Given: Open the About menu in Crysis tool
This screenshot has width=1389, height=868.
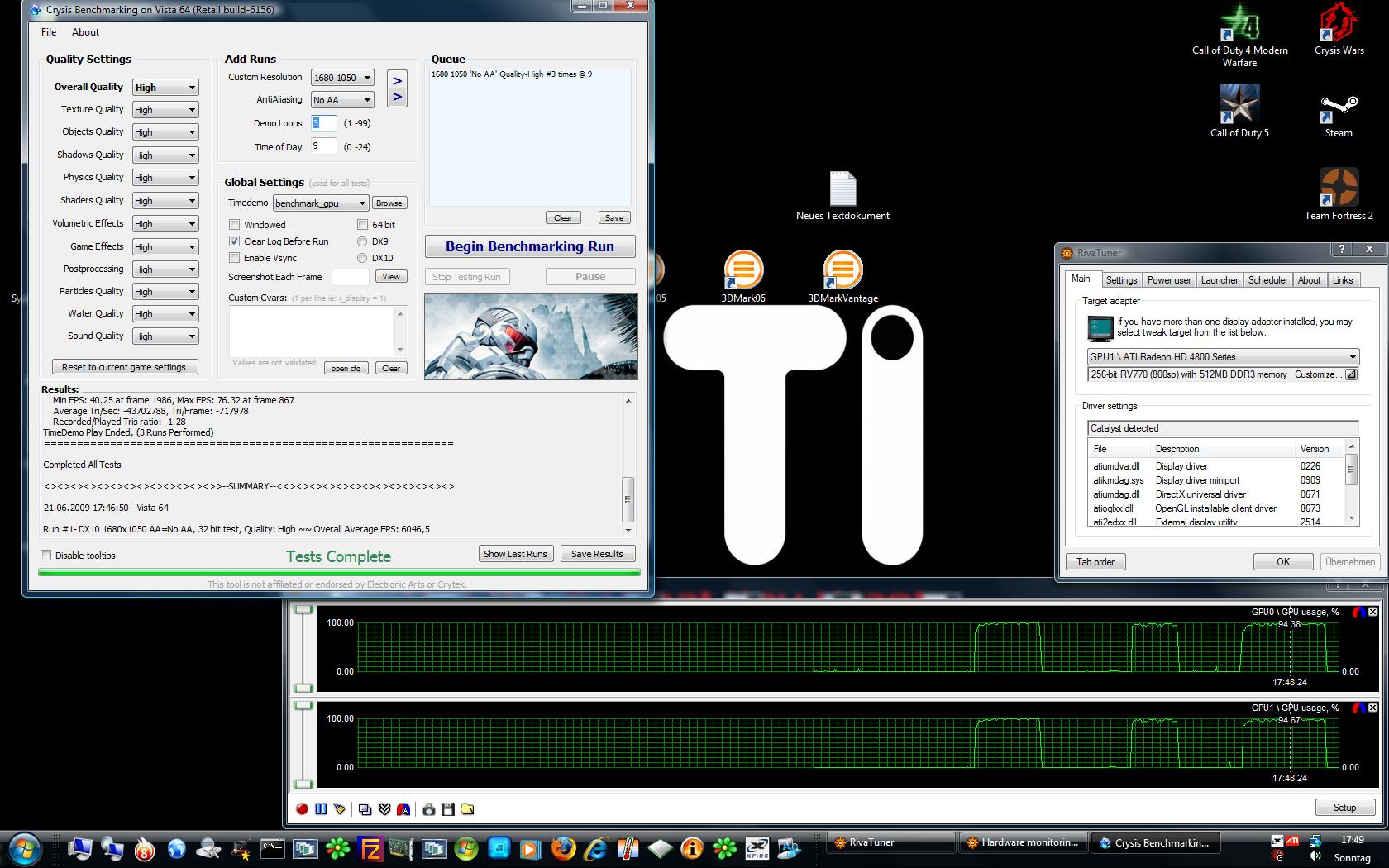Looking at the screenshot, I should [x=85, y=32].
